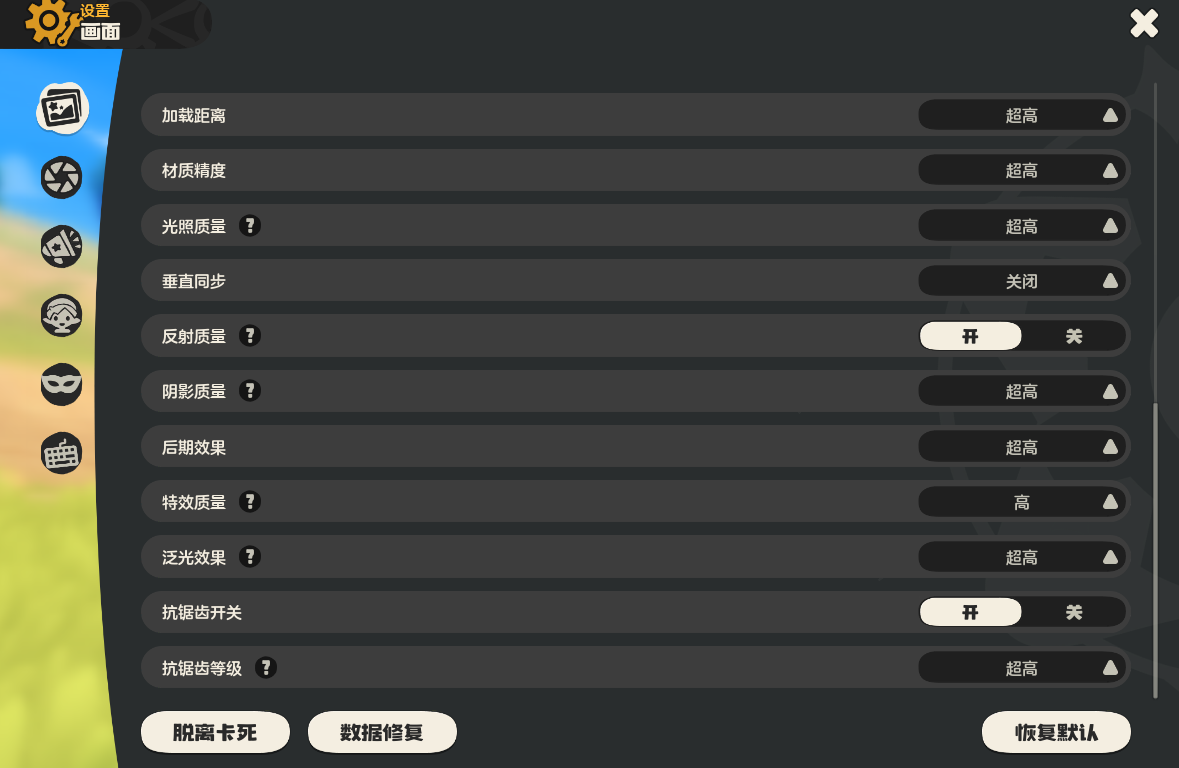Click the help icon beside 抗锯齿等级

pyautogui.click(x=266, y=668)
